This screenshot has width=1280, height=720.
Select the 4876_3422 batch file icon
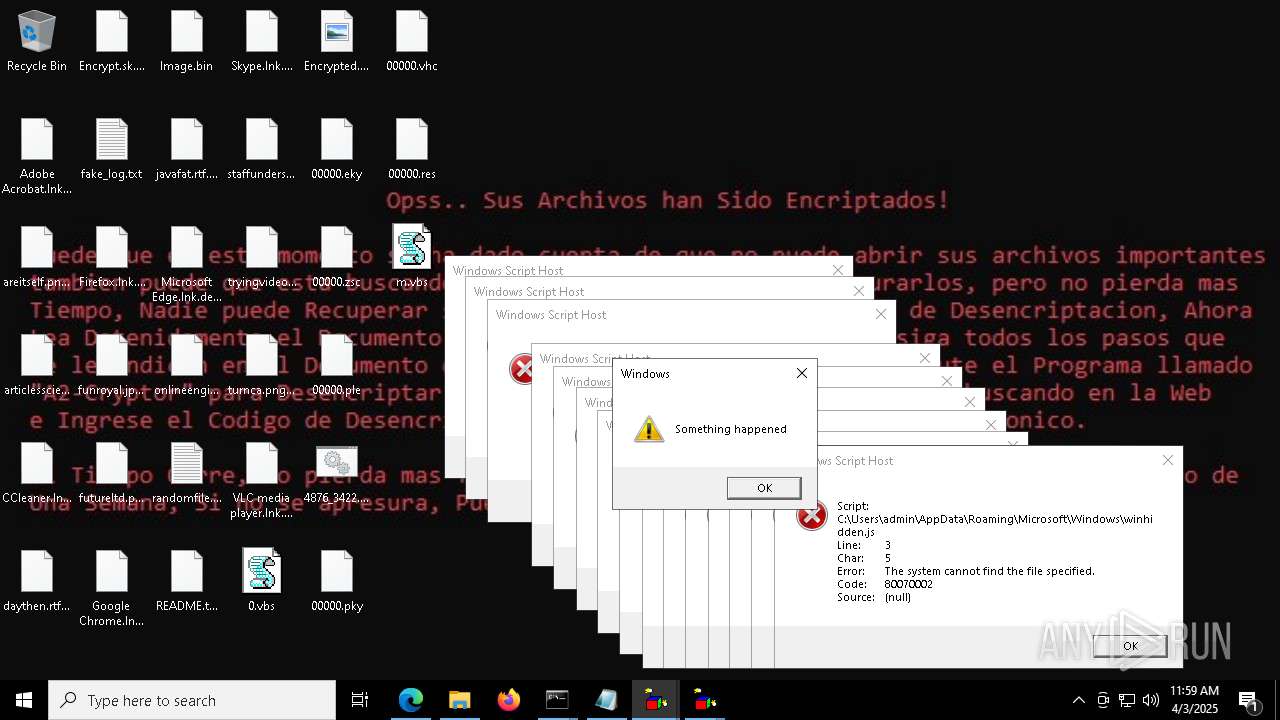(x=337, y=473)
